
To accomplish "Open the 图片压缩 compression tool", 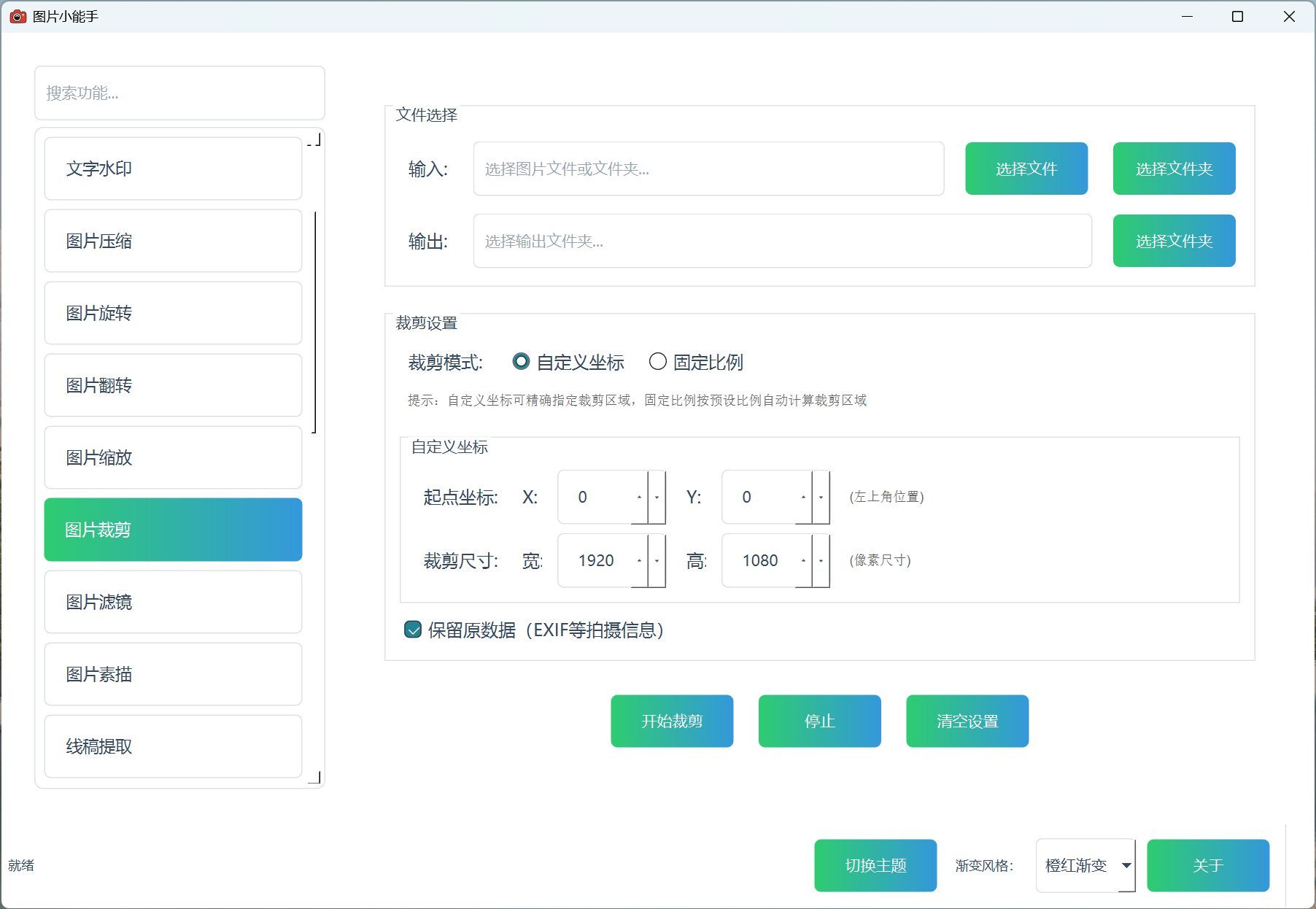I will pyautogui.click(x=173, y=241).
